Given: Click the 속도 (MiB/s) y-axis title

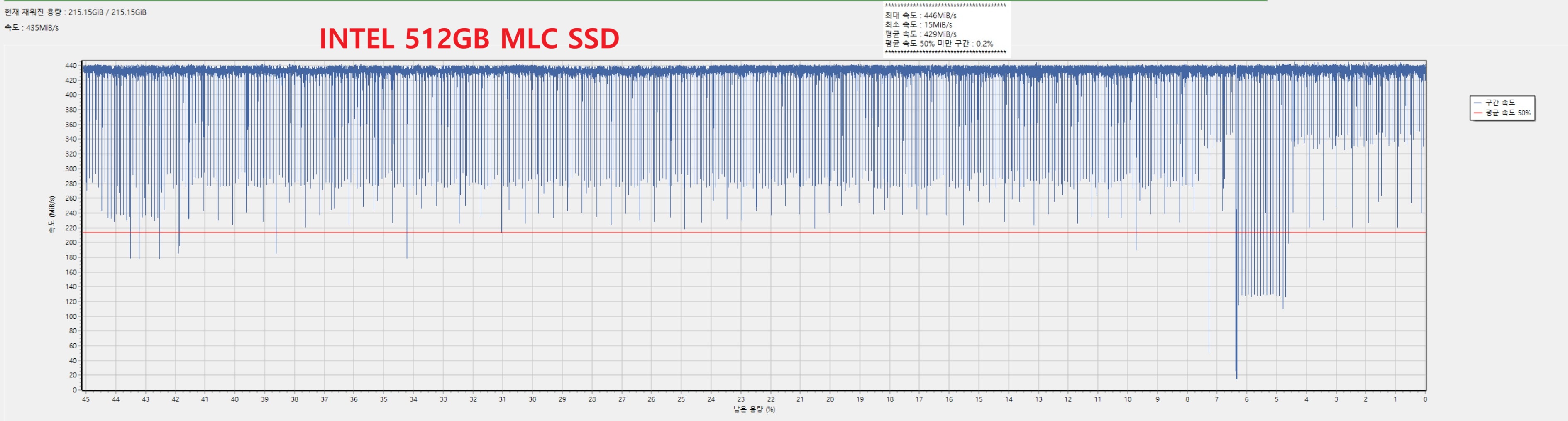Looking at the screenshot, I should coord(52,215).
